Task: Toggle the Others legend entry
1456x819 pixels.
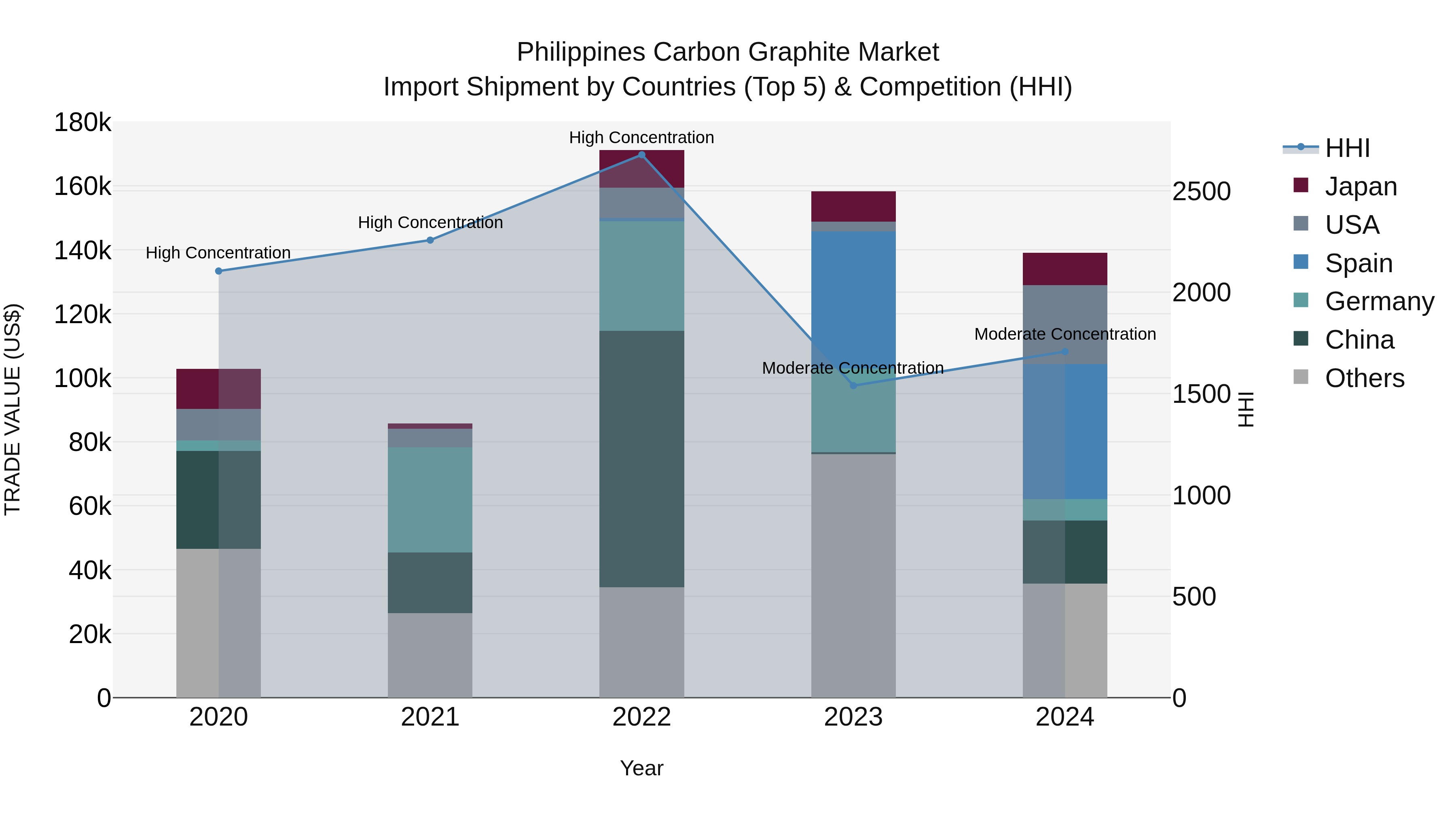Action: [1348, 378]
